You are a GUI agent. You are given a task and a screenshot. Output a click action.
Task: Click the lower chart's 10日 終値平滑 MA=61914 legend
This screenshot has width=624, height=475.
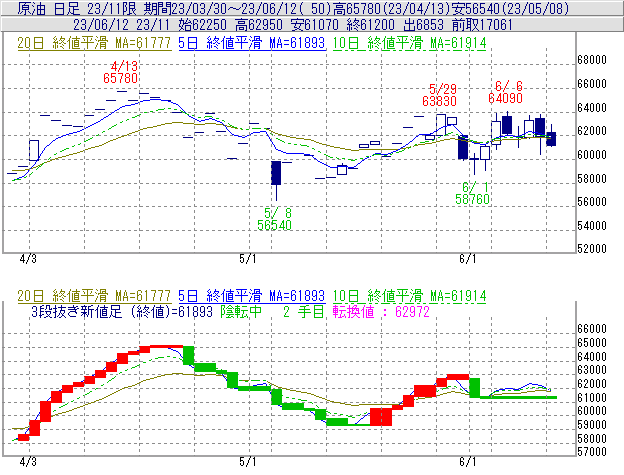tap(410, 296)
